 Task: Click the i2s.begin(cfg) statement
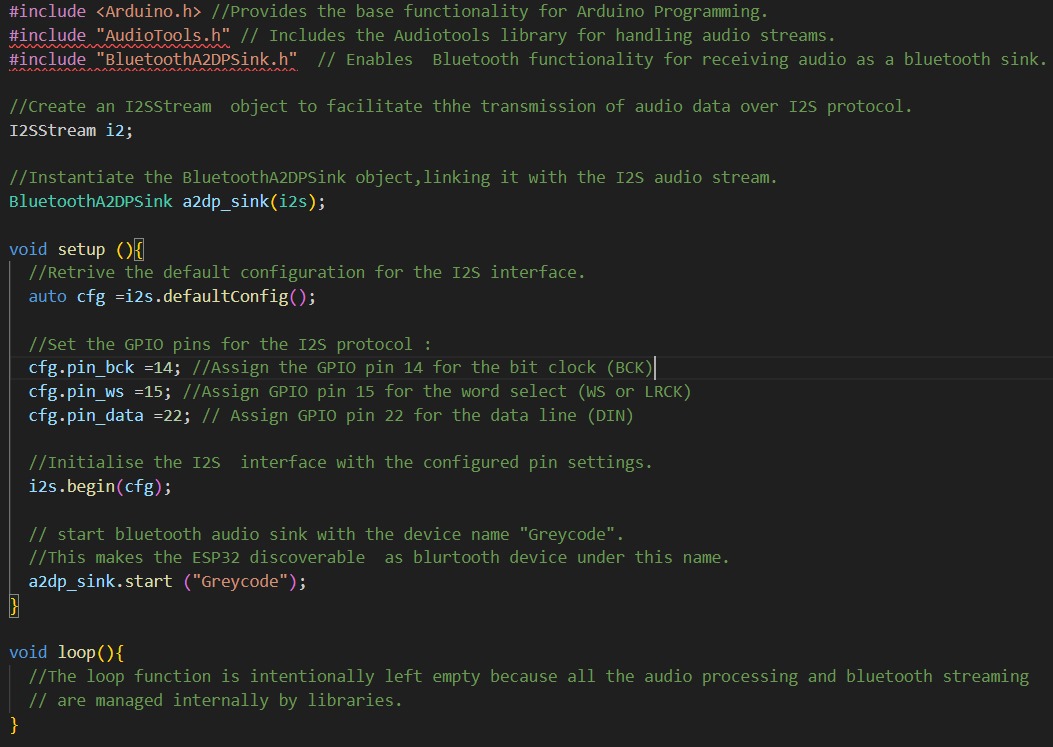(x=100, y=487)
